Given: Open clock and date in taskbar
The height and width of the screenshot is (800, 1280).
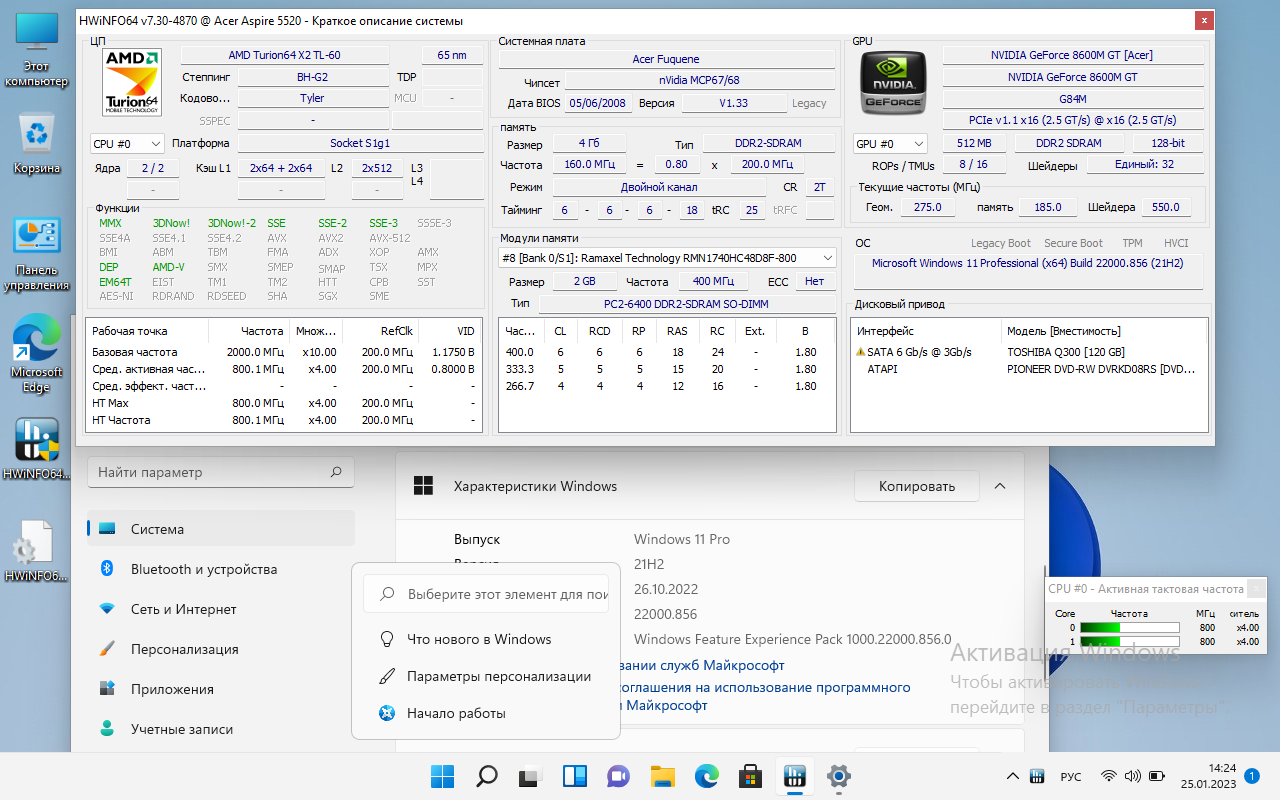Looking at the screenshot, I should click(x=1208, y=776).
